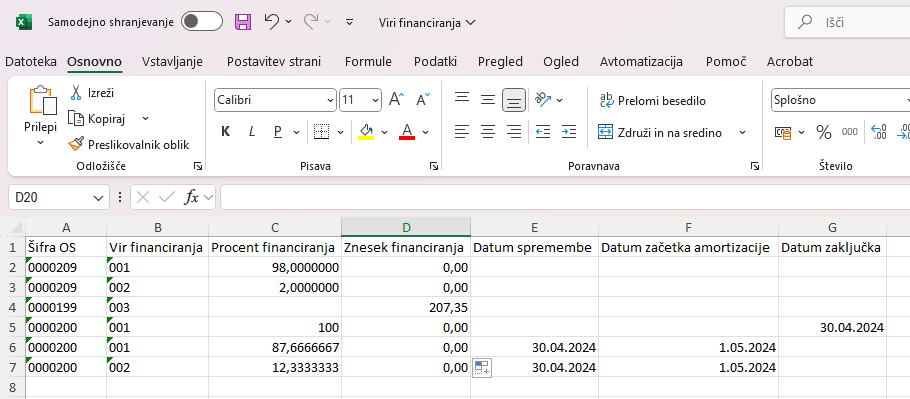Align text to middle vertically

pos(488,99)
